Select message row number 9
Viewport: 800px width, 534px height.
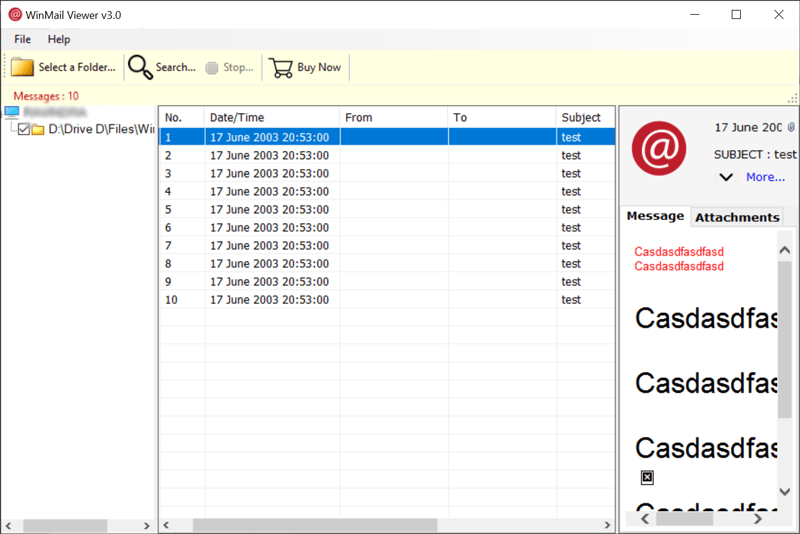(x=387, y=282)
